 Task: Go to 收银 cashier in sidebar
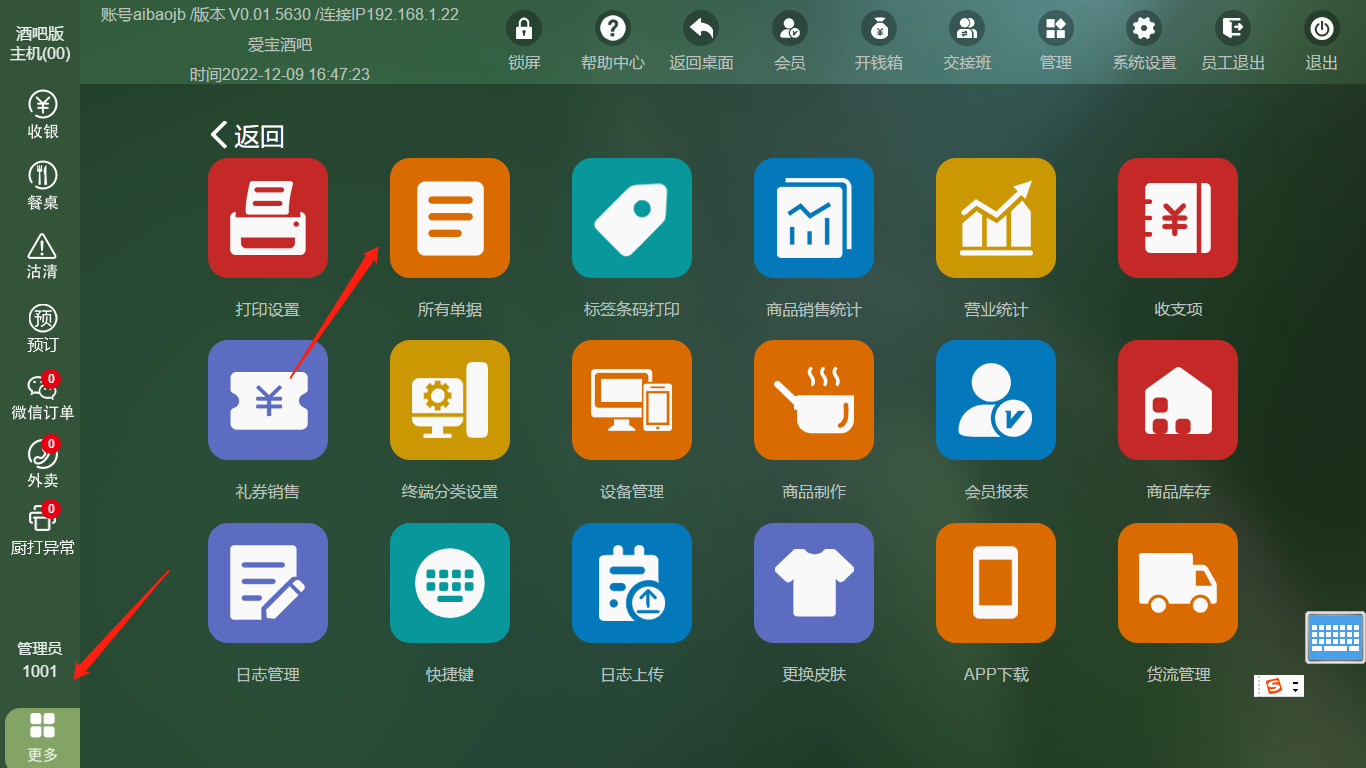(x=42, y=115)
